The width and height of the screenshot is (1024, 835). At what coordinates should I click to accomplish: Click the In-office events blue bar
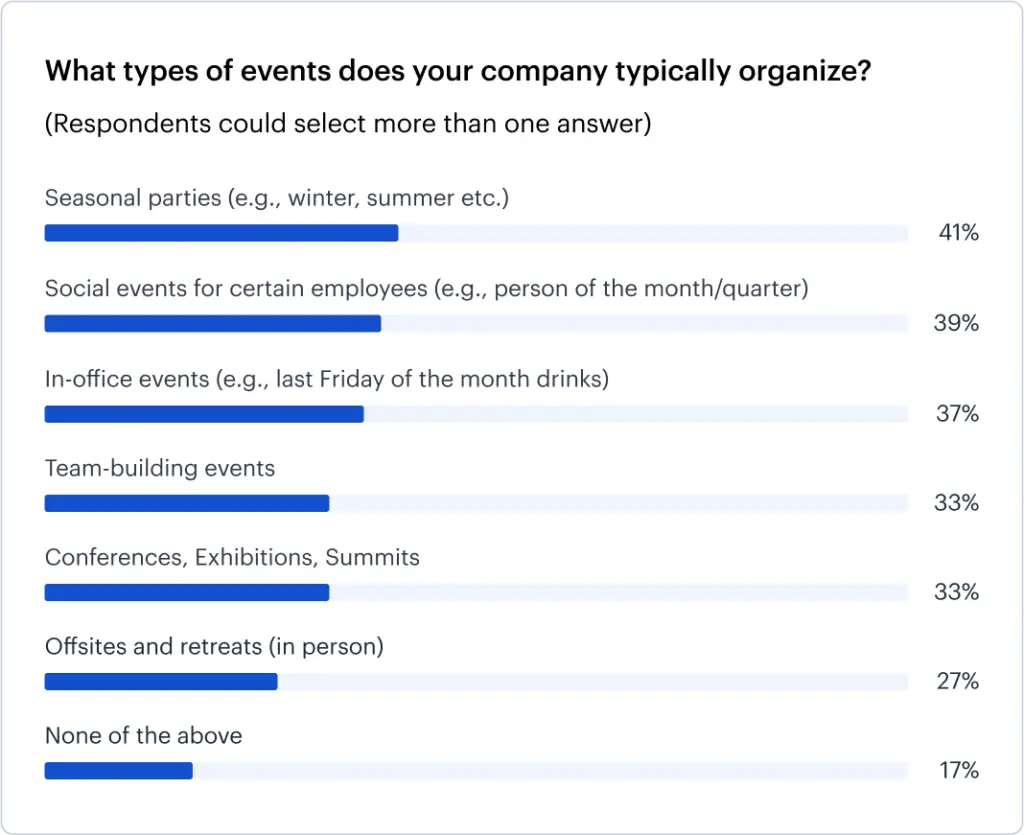(204, 414)
